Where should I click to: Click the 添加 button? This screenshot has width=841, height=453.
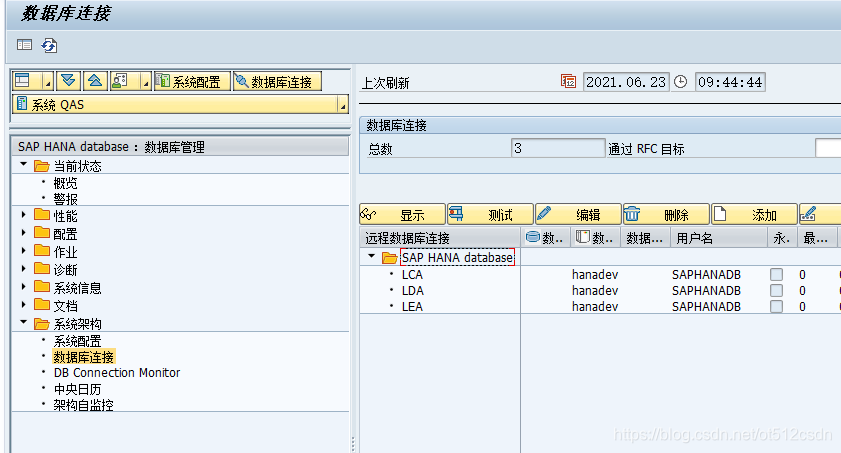pos(754,214)
